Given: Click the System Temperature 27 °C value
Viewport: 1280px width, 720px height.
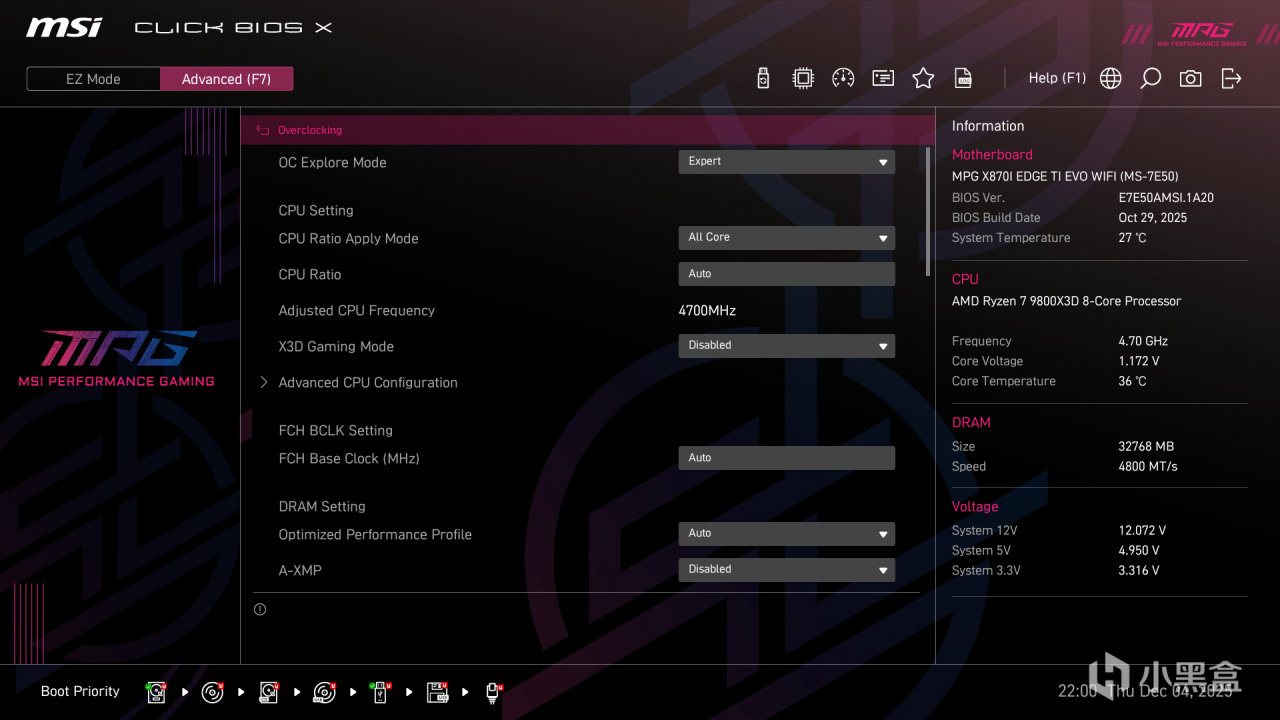Looking at the screenshot, I should coord(1132,238).
